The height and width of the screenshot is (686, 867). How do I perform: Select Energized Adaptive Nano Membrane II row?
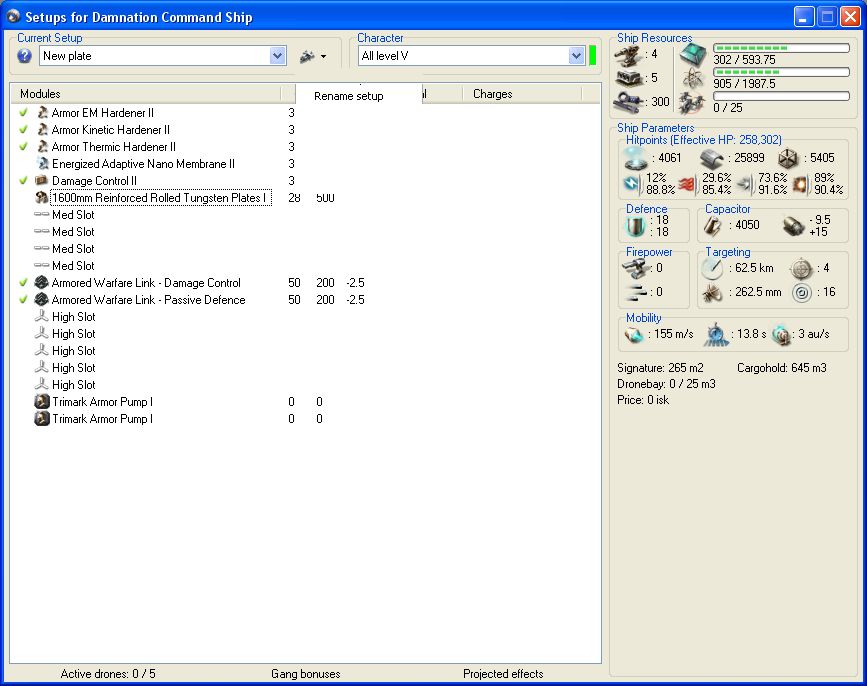click(x=143, y=164)
